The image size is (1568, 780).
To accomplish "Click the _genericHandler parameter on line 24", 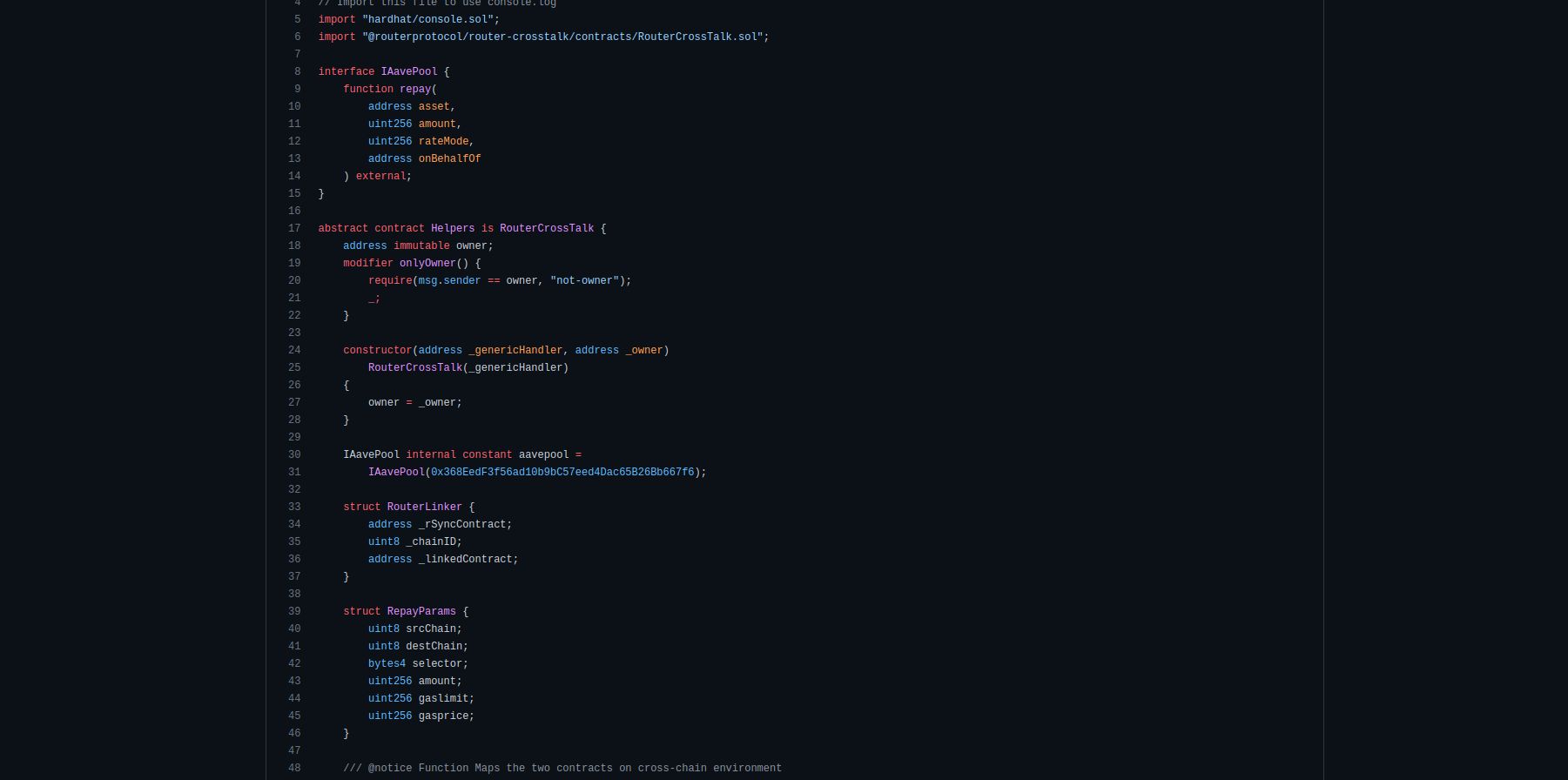I will (x=515, y=350).
